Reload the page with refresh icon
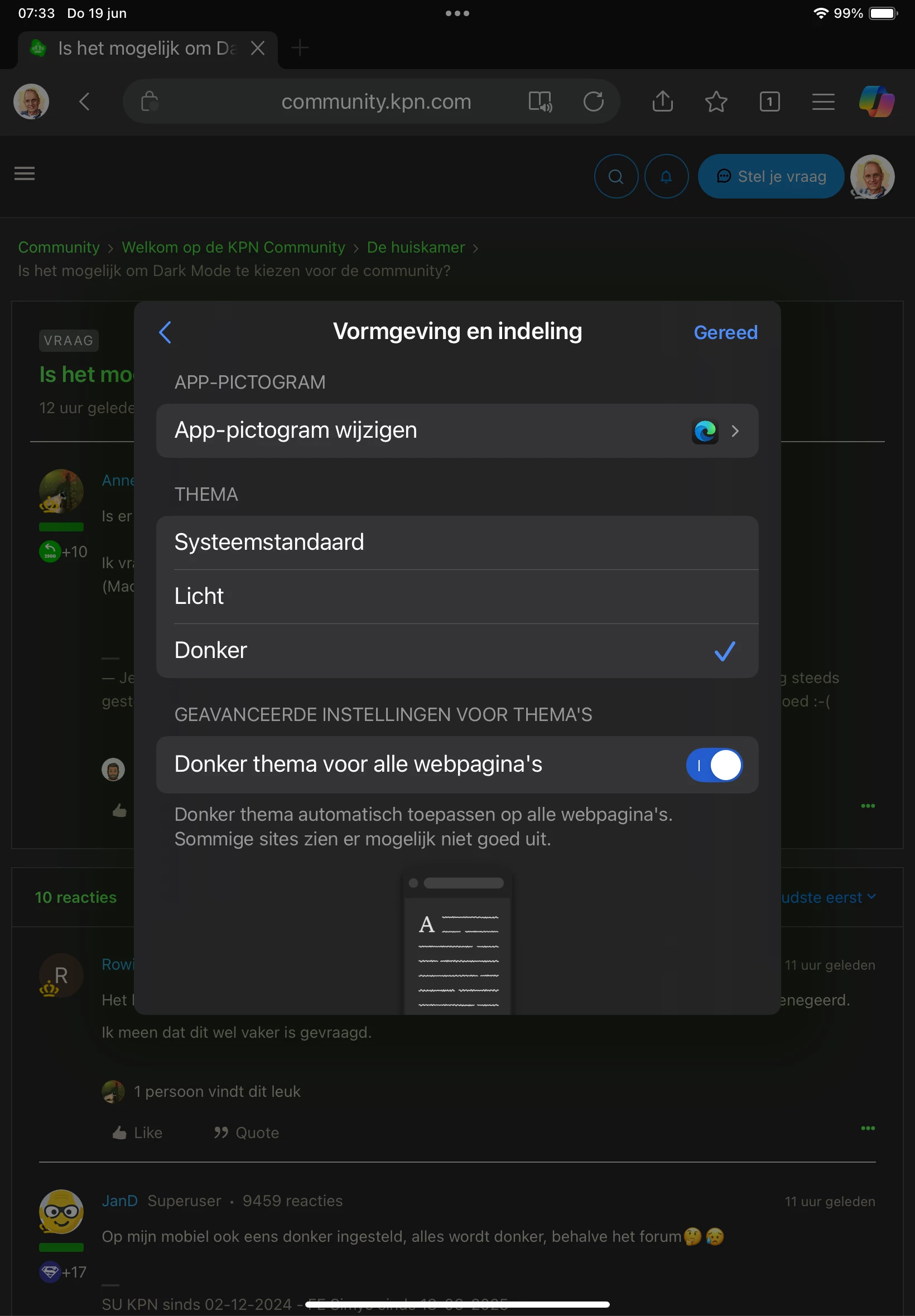Viewport: 915px width, 1316px height. tap(593, 102)
